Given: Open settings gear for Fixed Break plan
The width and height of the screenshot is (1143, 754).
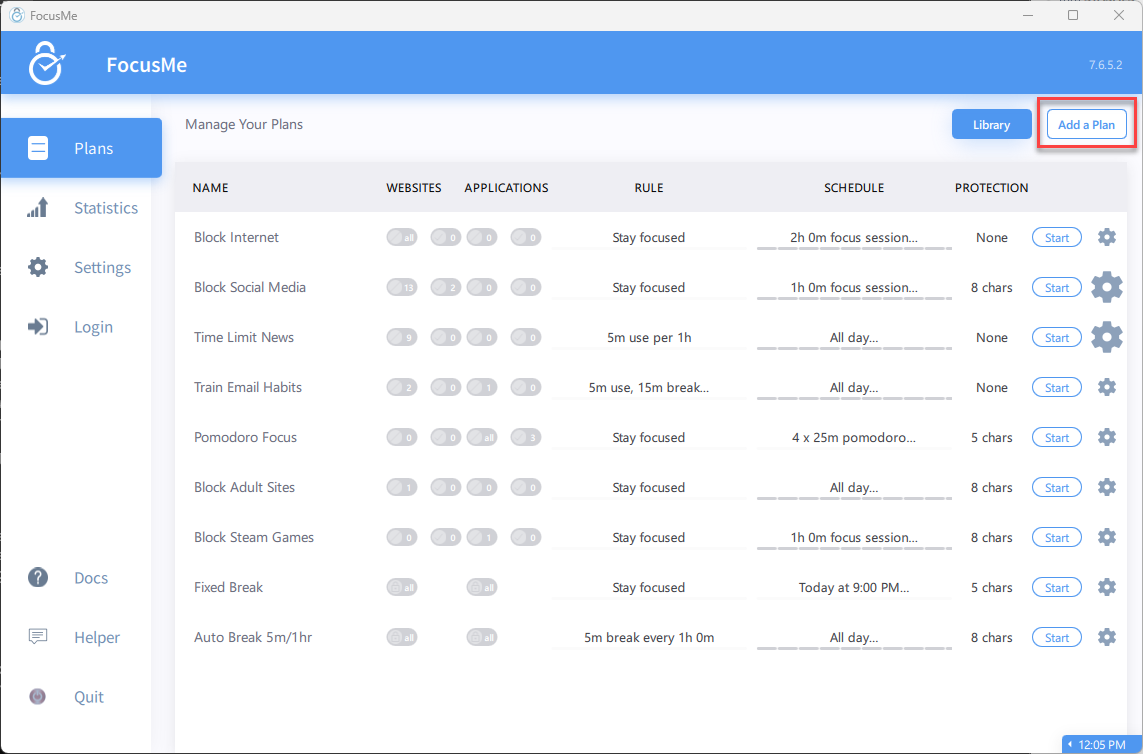Looking at the screenshot, I should pos(1107,587).
